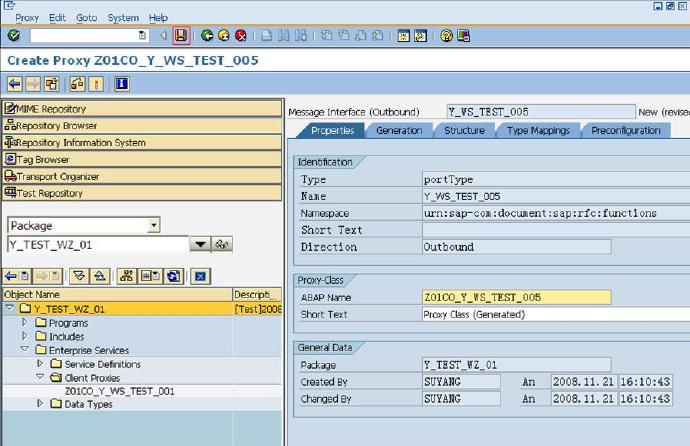Switch to the Generation tab

coord(399,131)
